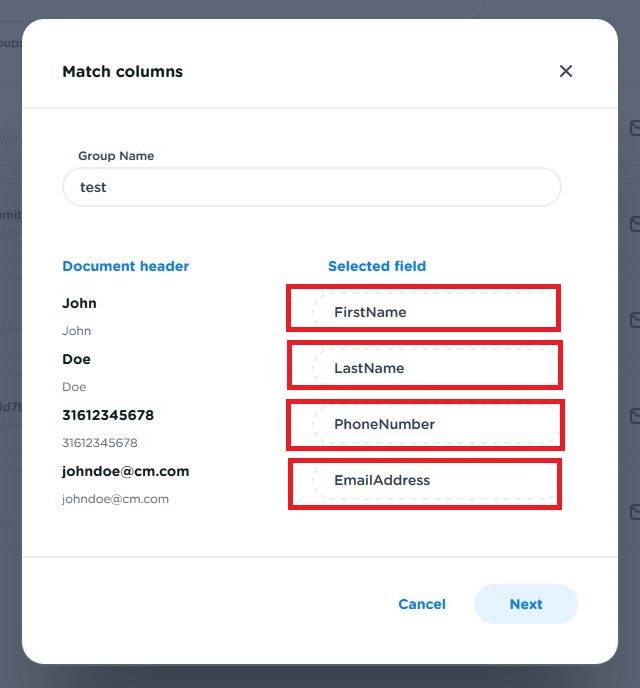
Task: Click the bold John document header
Action: point(79,303)
